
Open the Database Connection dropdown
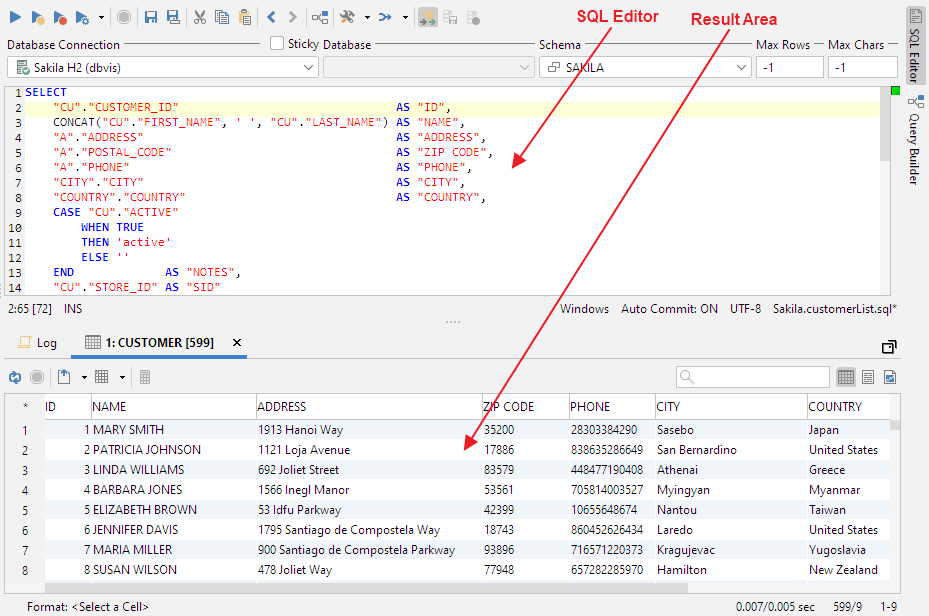[x=162, y=67]
